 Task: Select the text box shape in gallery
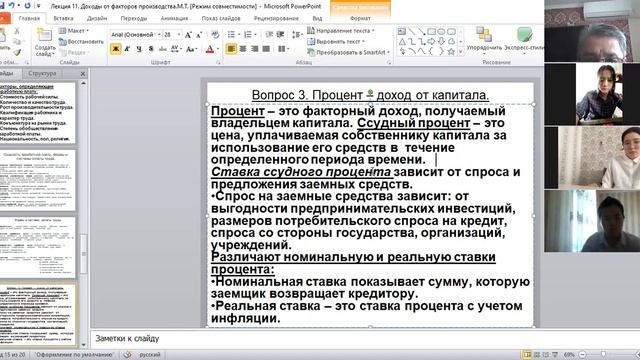(x=402, y=31)
